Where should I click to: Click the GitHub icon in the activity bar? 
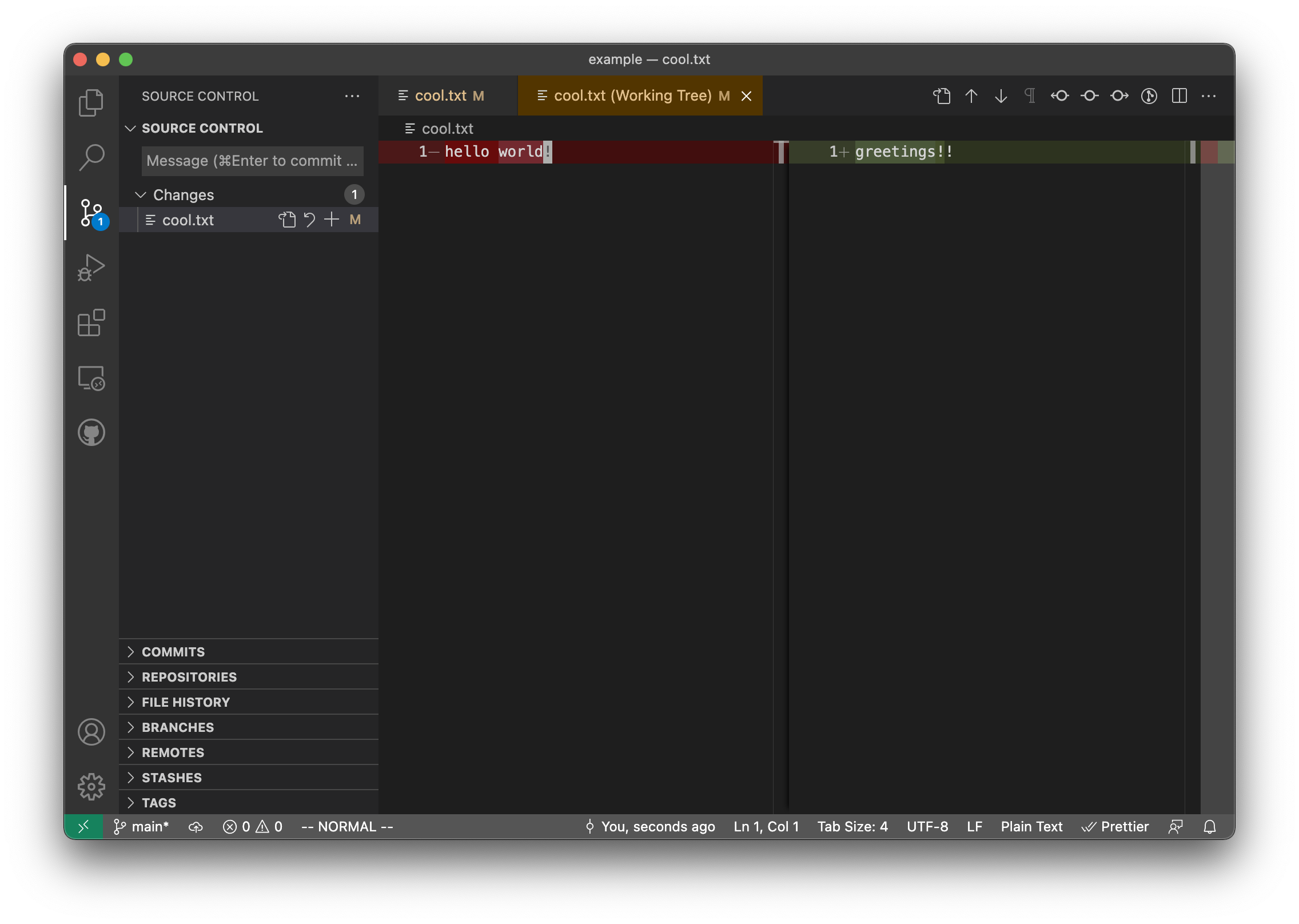90,432
